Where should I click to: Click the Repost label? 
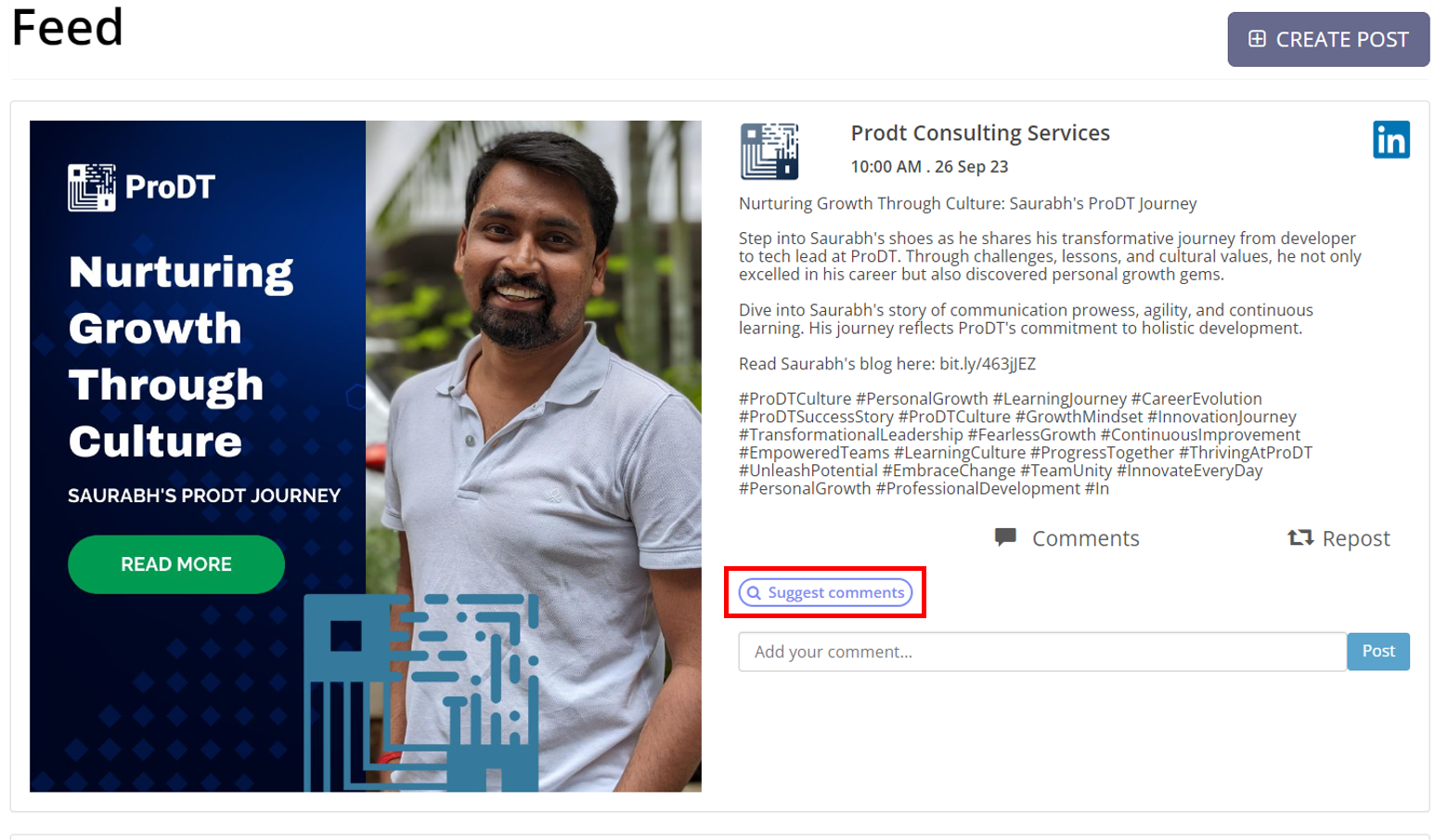pyautogui.click(x=1356, y=538)
